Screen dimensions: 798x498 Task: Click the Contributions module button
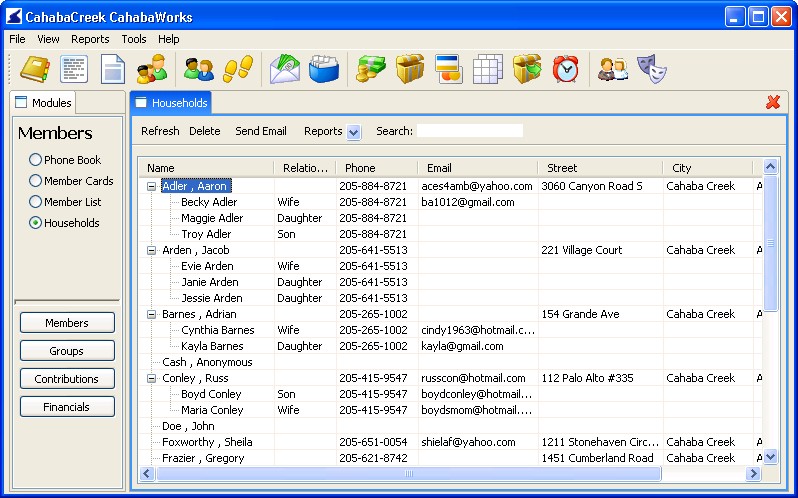pos(67,379)
